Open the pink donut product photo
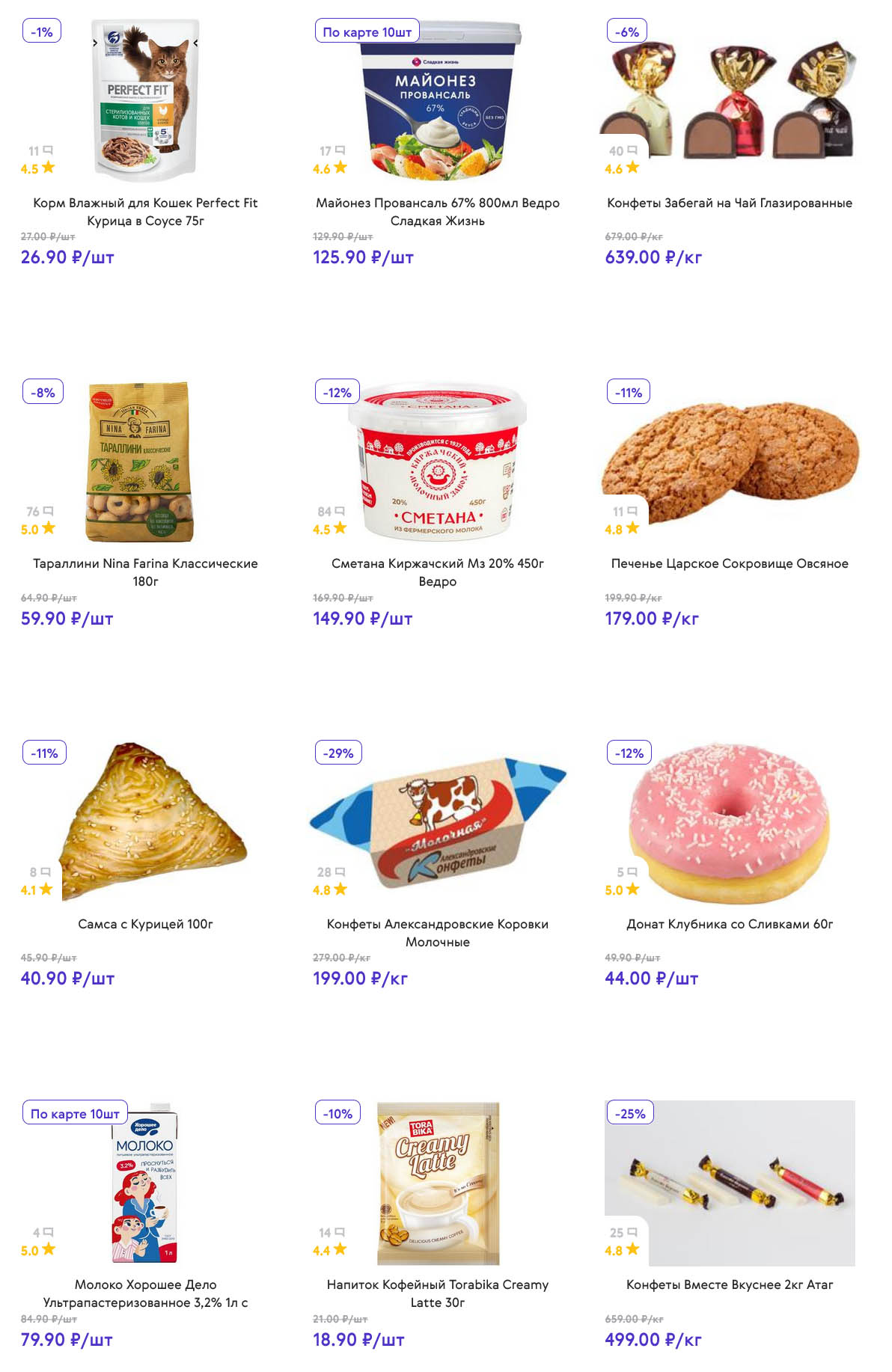This screenshot has height=1372, width=892. pyautogui.click(x=730, y=821)
